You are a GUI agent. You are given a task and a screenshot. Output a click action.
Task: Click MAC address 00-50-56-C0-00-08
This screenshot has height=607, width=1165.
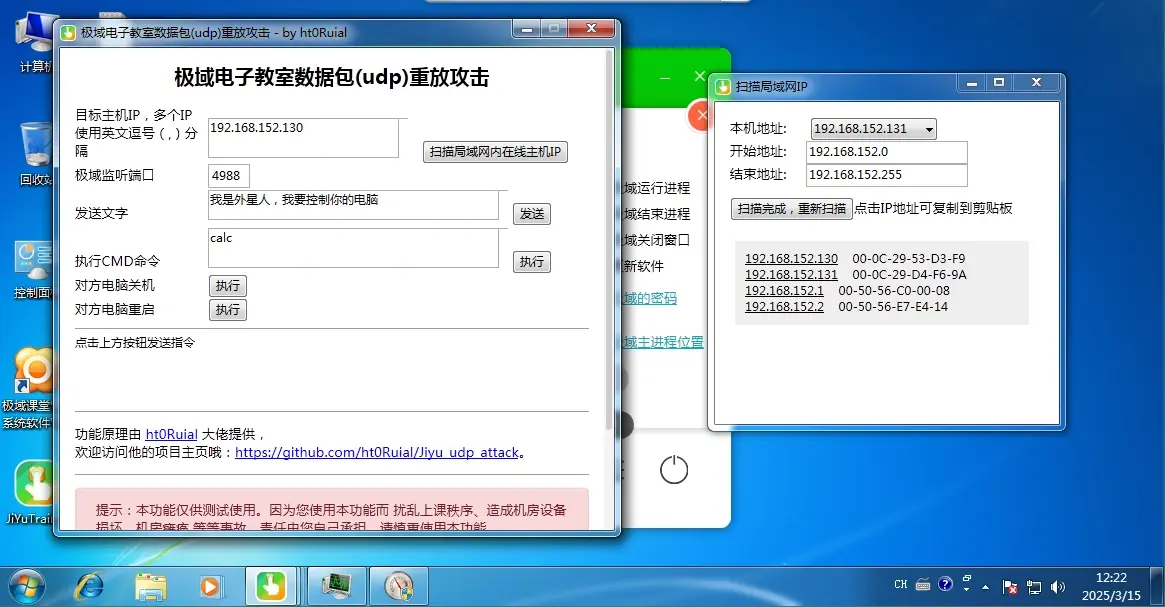(894, 290)
